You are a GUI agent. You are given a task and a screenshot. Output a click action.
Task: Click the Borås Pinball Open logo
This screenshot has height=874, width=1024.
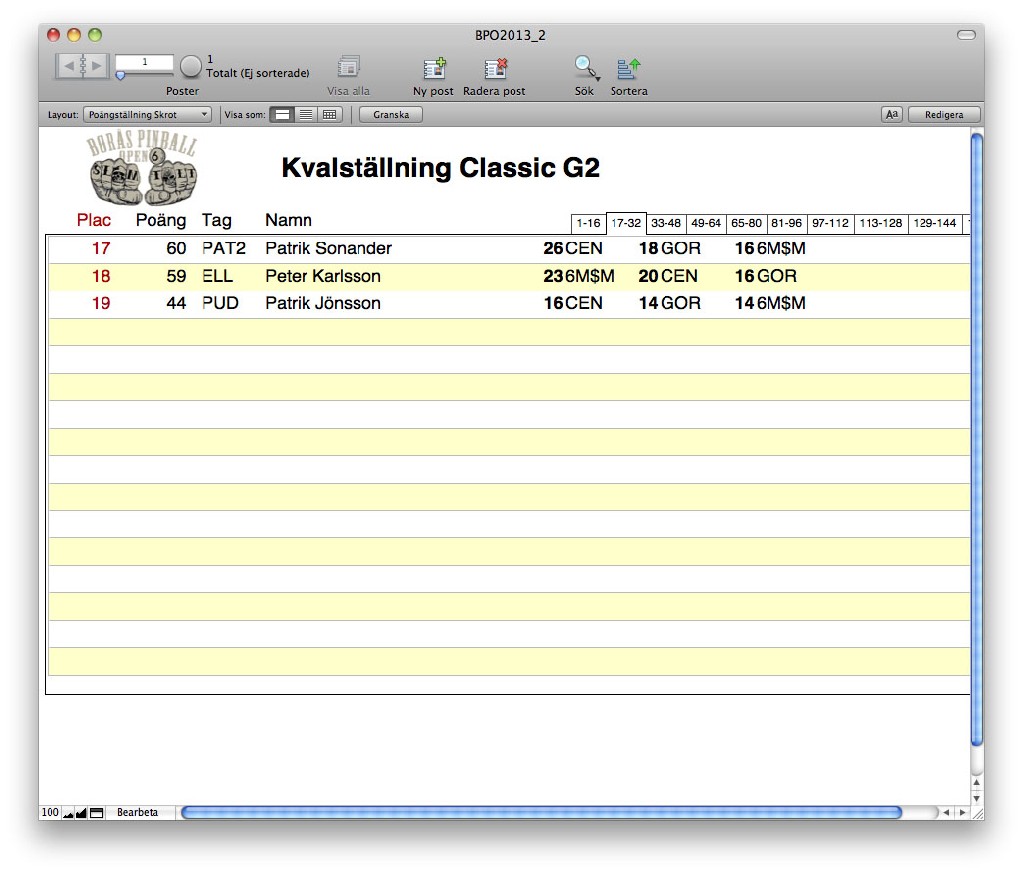(142, 168)
